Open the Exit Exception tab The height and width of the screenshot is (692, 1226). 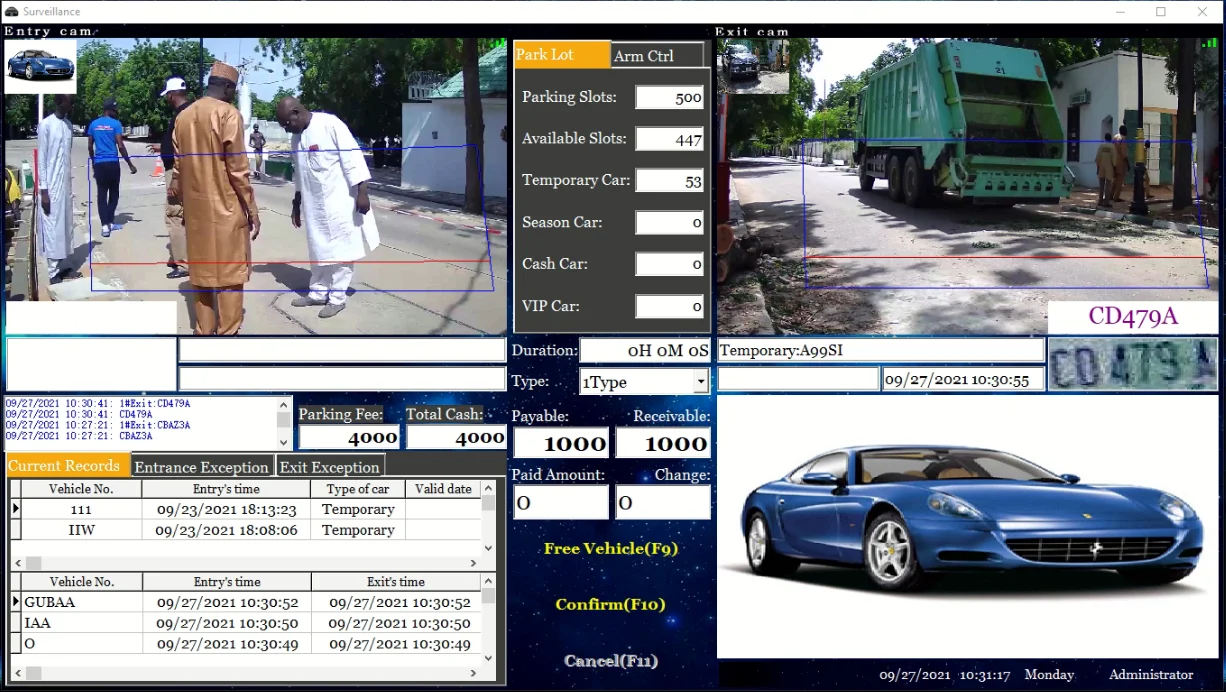(330, 467)
